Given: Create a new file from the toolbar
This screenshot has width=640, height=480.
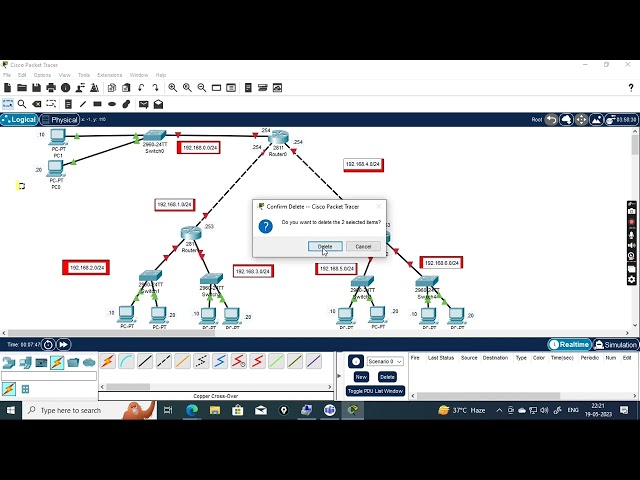Looking at the screenshot, I should coord(7,88).
